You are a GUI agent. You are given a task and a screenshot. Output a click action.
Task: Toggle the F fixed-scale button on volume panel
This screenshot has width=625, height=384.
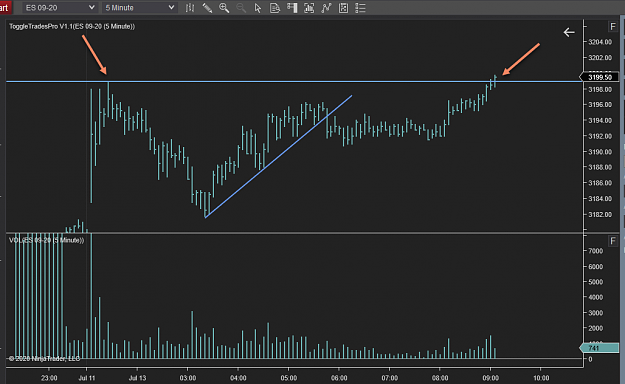pyautogui.click(x=613, y=241)
